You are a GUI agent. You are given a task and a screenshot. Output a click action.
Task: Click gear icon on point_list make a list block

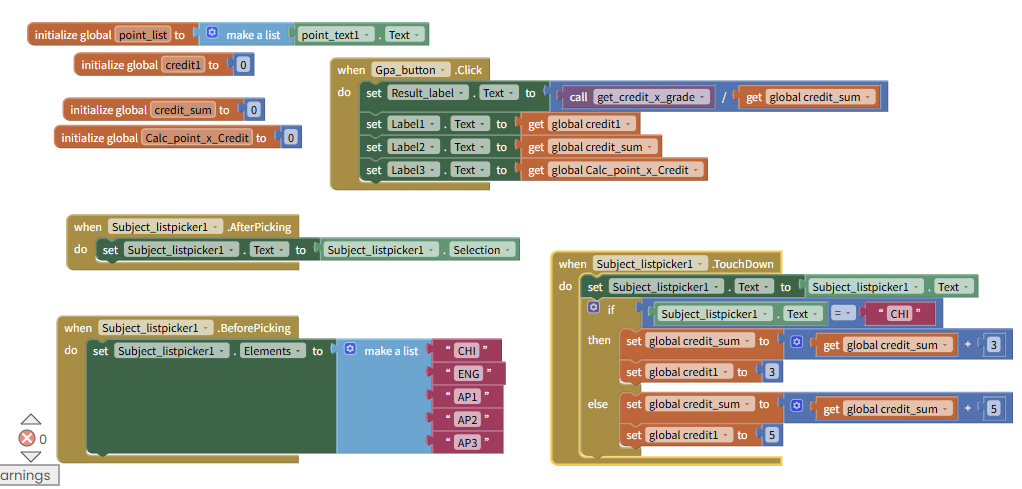212,34
